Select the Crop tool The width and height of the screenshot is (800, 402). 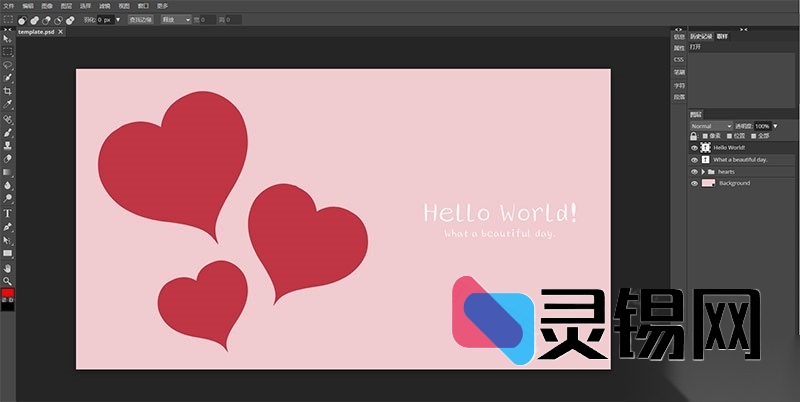[x=8, y=91]
